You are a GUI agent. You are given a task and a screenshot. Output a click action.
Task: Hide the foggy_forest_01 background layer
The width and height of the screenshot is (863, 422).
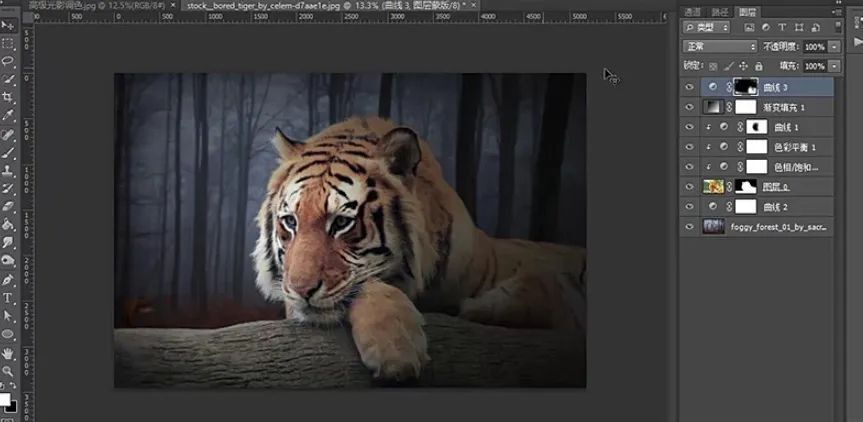[689, 227]
